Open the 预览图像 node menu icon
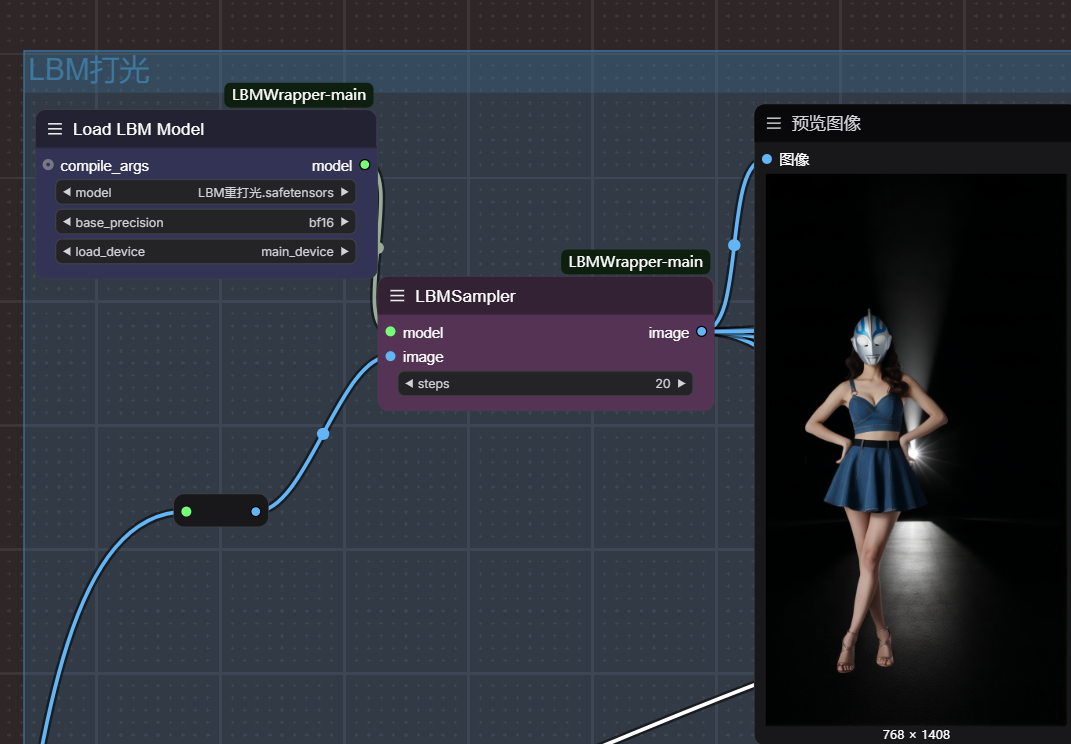Screen dimensions: 1071x744 tap(773, 123)
